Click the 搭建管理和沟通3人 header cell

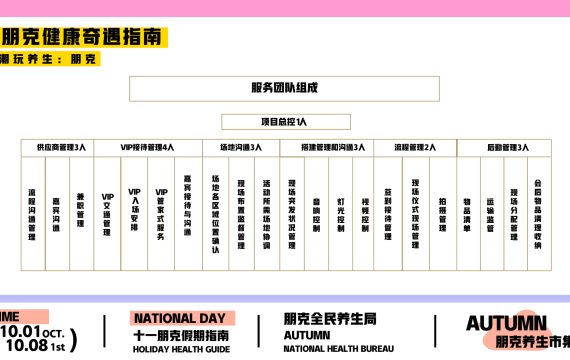326,148
